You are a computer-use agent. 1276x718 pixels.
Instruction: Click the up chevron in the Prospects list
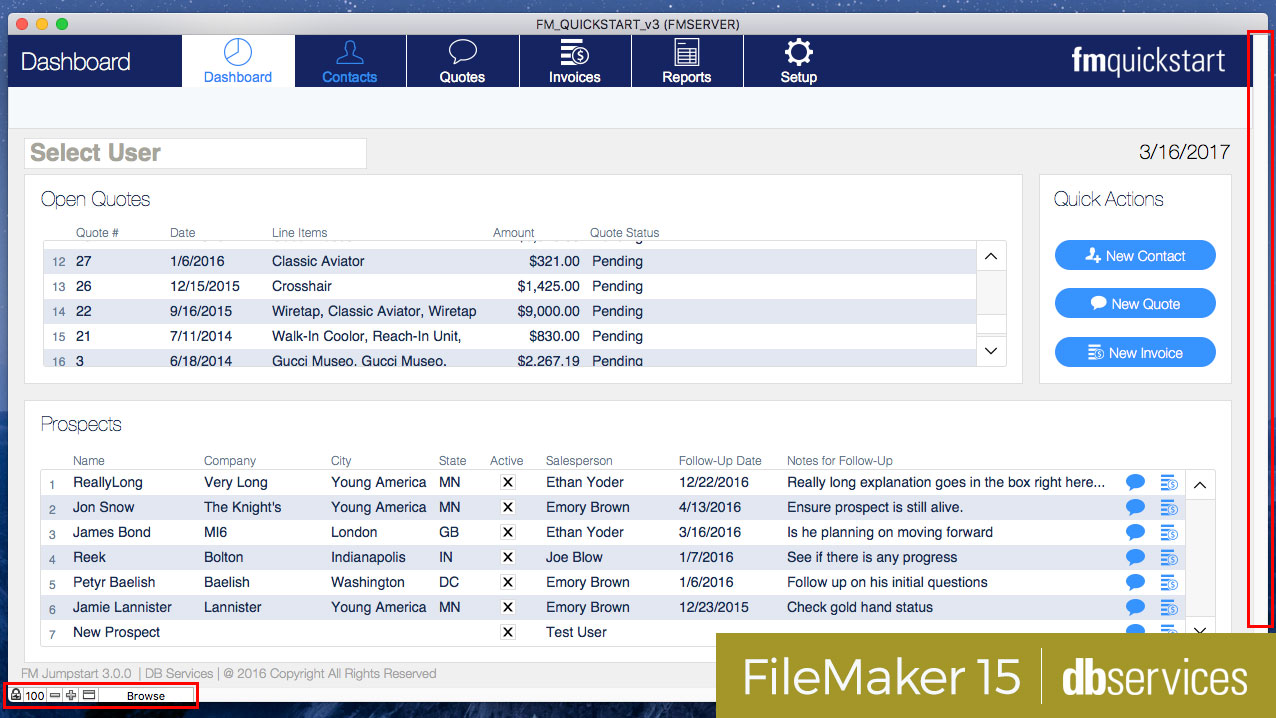(x=1200, y=484)
